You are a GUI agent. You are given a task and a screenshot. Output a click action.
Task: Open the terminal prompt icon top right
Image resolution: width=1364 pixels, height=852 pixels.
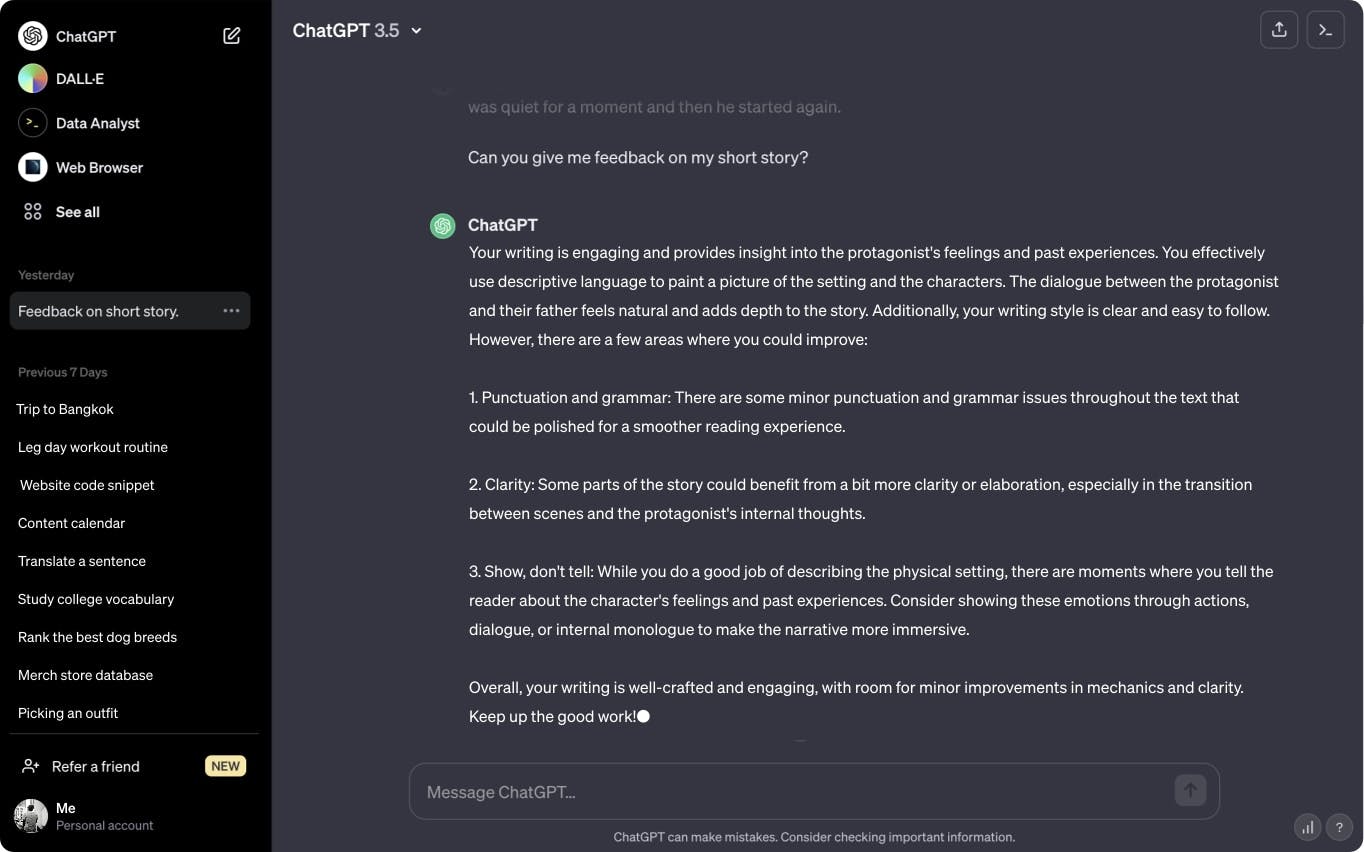1325,30
